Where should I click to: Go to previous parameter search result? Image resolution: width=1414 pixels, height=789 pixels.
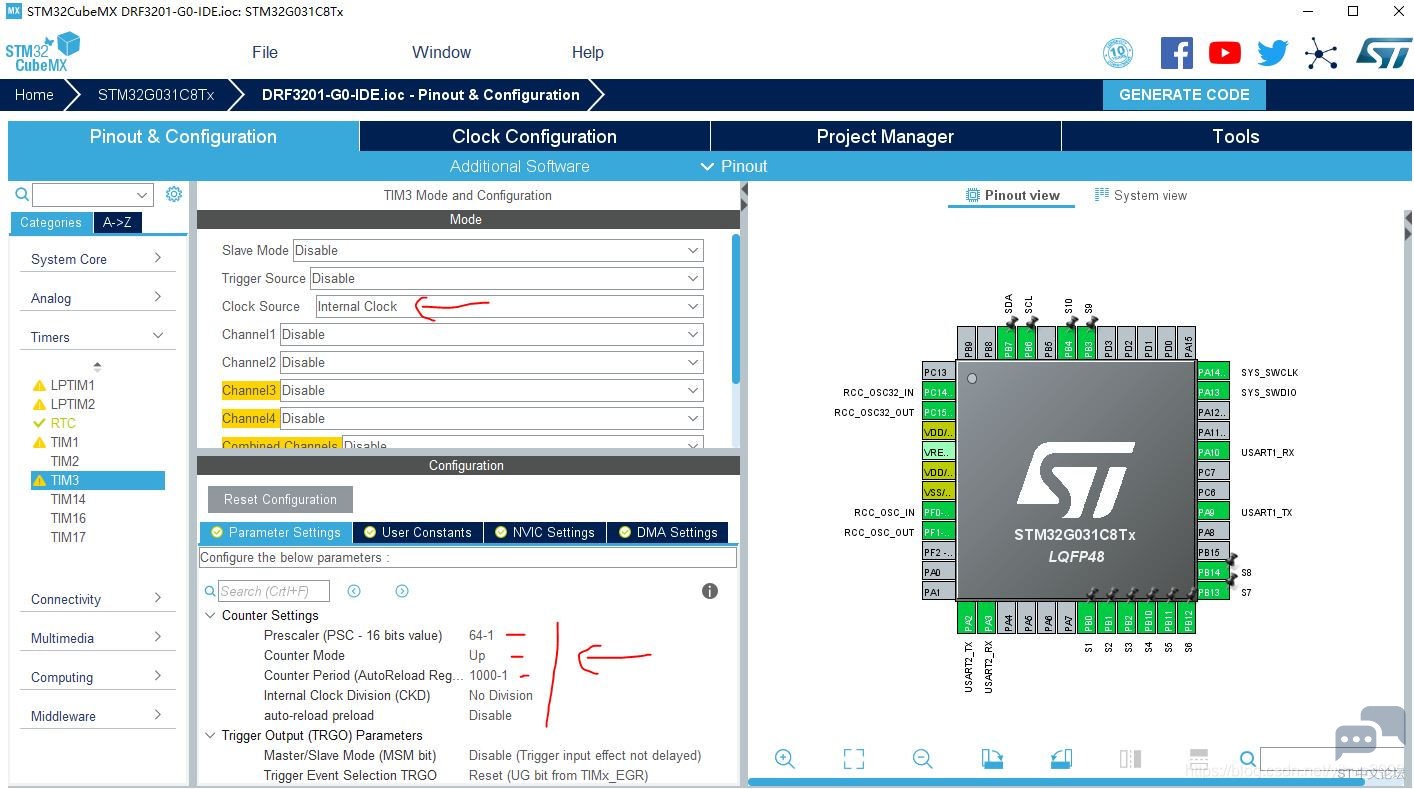click(x=354, y=591)
